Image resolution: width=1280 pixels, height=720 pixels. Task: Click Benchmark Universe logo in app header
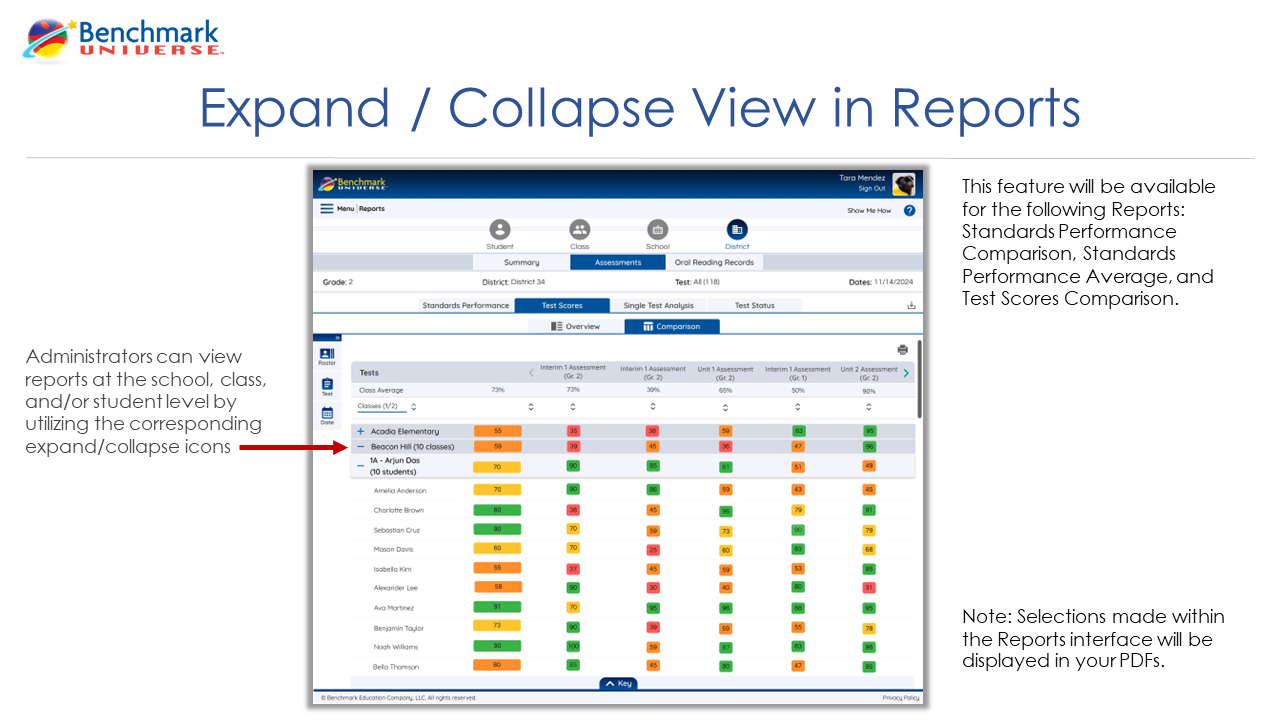tap(351, 184)
